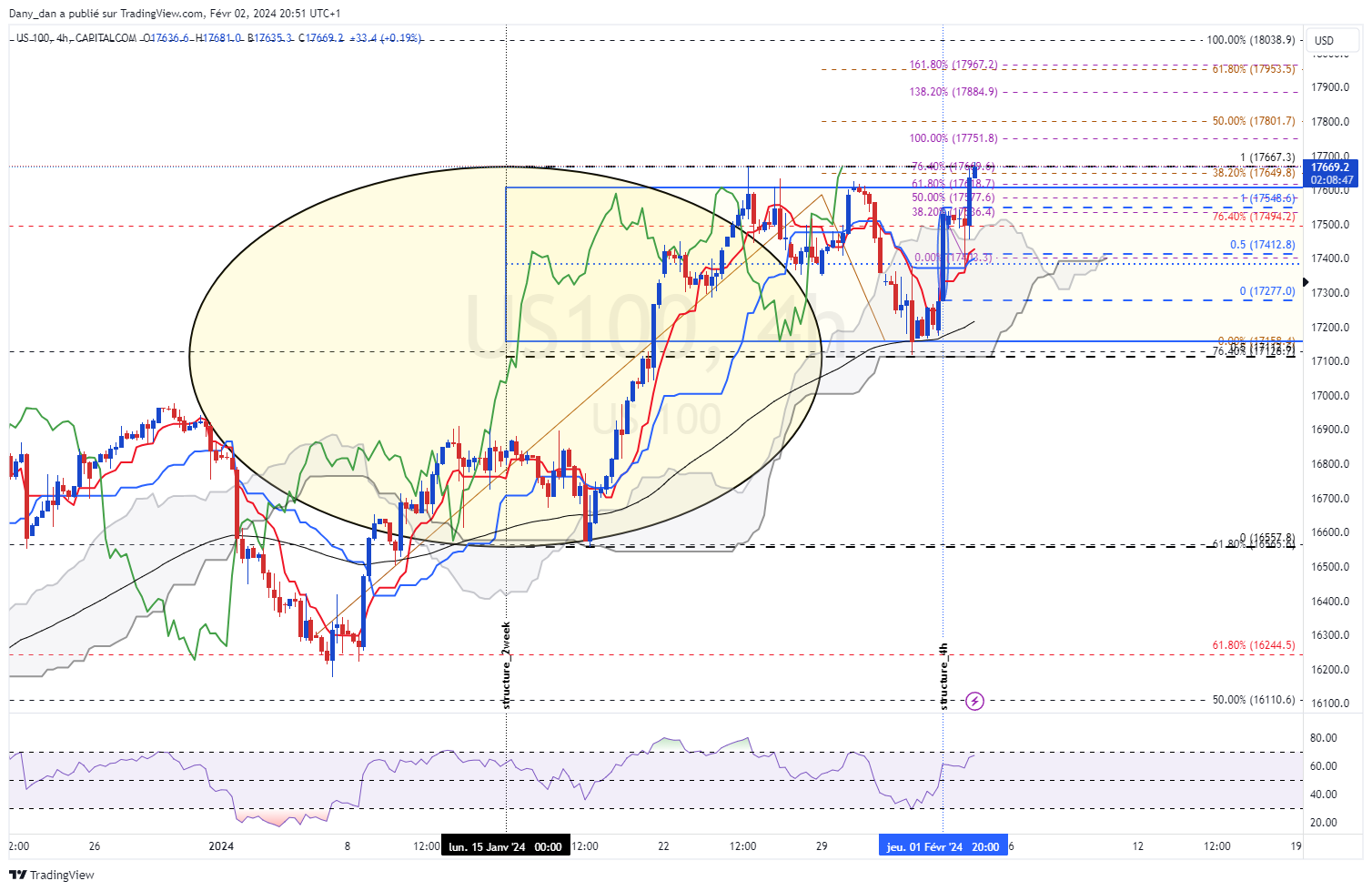Click the 17200.0 price axis label
The image size is (1372, 891).
(1330, 328)
